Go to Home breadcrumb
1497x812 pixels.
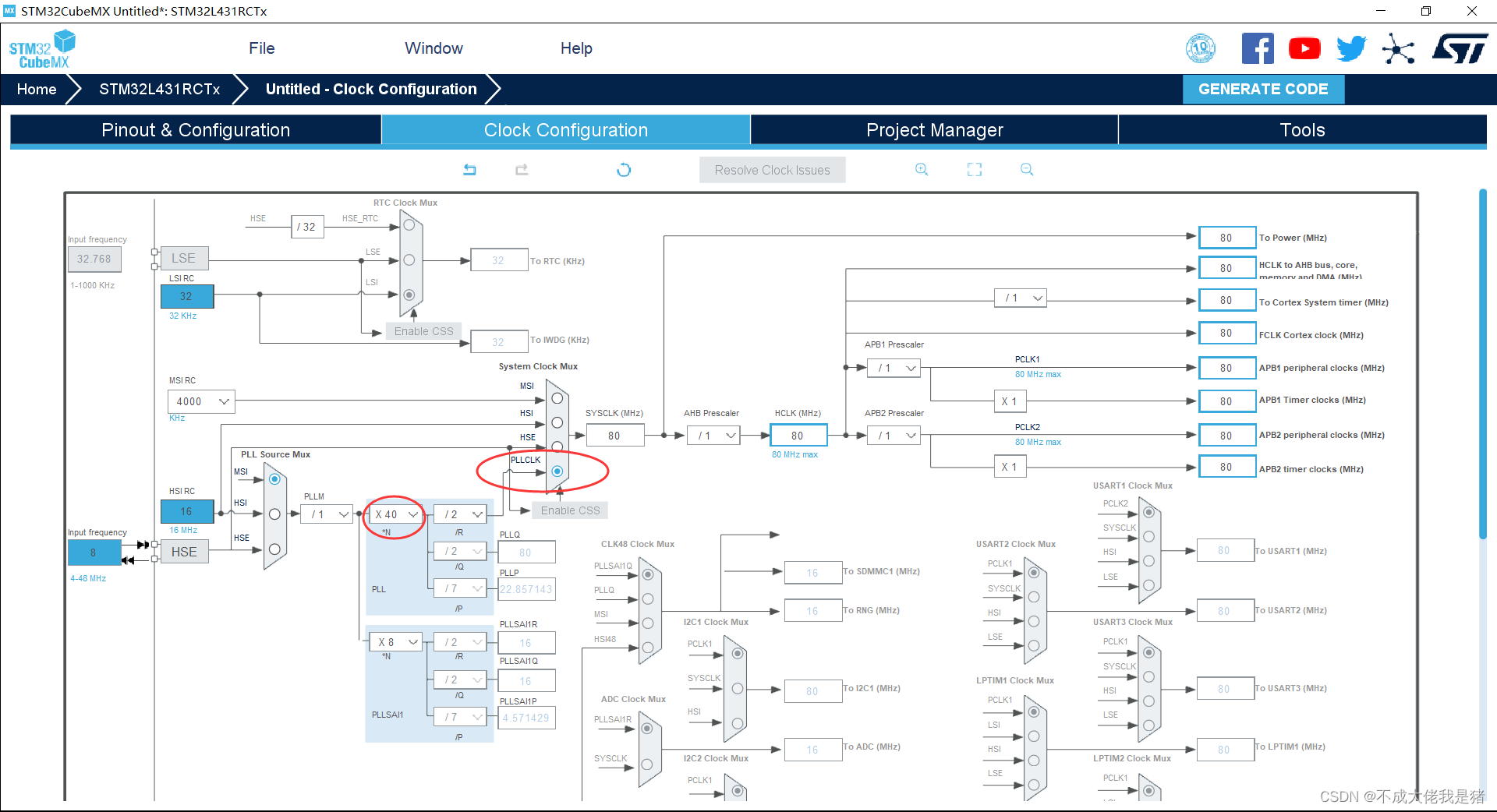click(37, 89)
